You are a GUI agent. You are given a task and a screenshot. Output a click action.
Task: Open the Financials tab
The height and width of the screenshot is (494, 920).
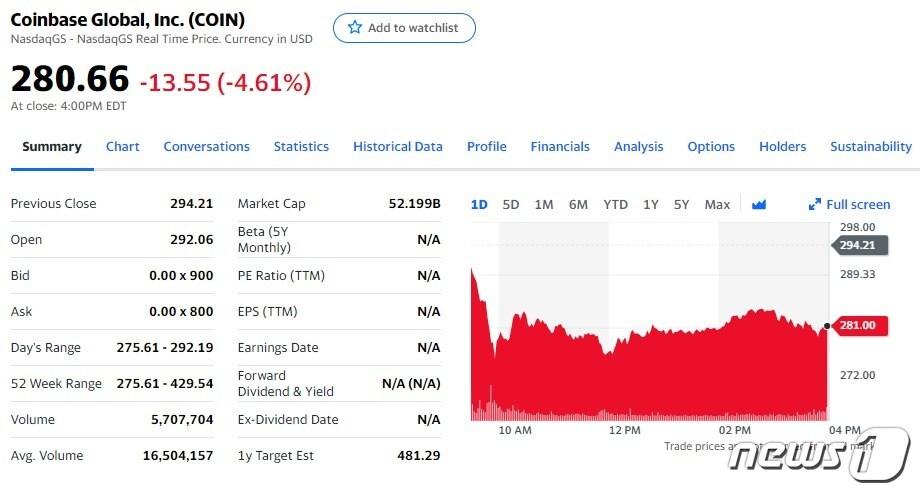pos(560,147)
